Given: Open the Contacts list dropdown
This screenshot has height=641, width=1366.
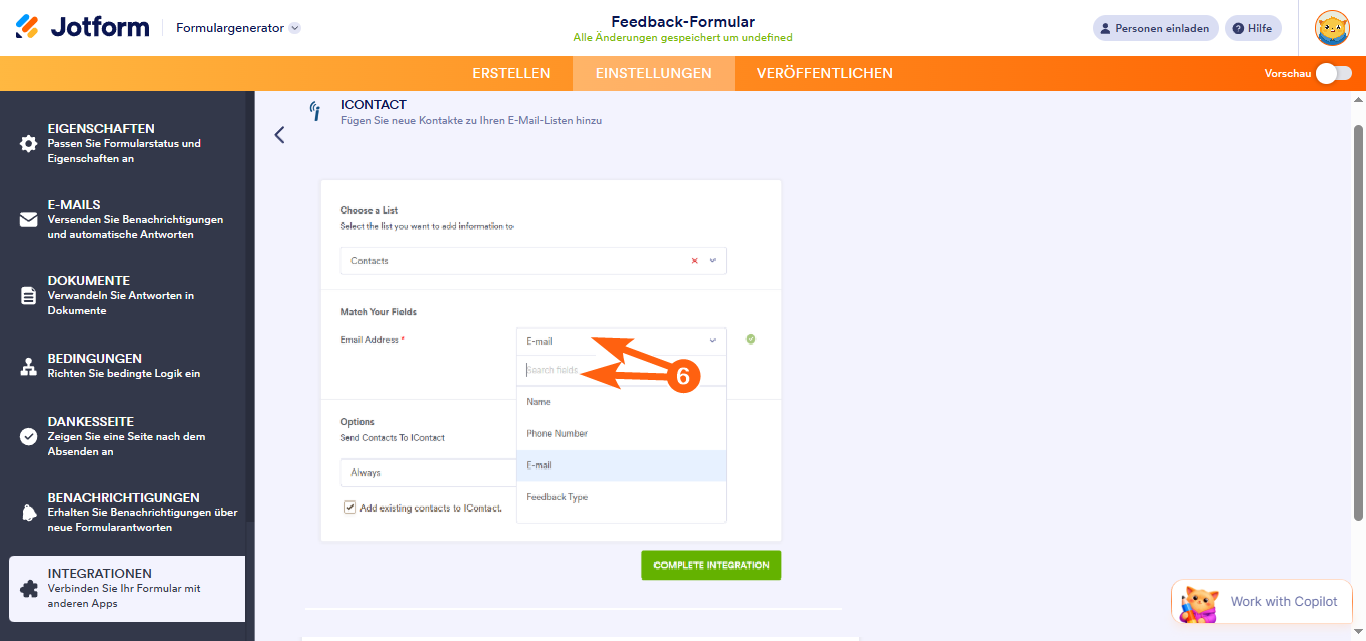Looking at the screenshot, I should coord(530,261).
